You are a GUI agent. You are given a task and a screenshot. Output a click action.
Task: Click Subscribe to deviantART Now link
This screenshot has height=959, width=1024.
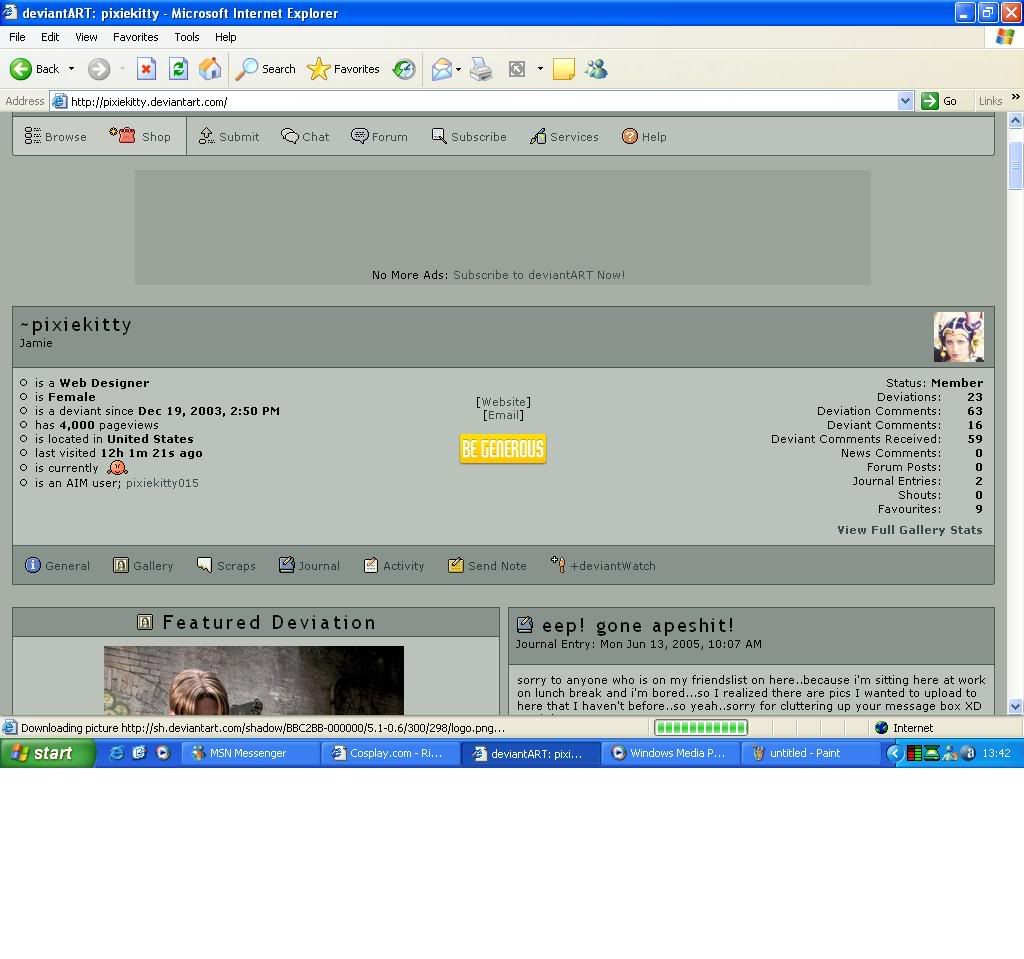point(538,275)
